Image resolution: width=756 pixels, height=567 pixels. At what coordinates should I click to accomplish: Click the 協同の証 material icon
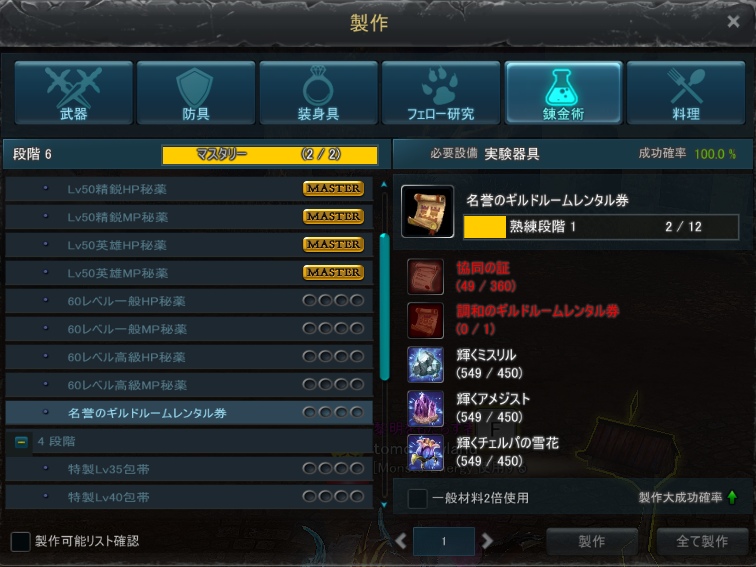425,277
